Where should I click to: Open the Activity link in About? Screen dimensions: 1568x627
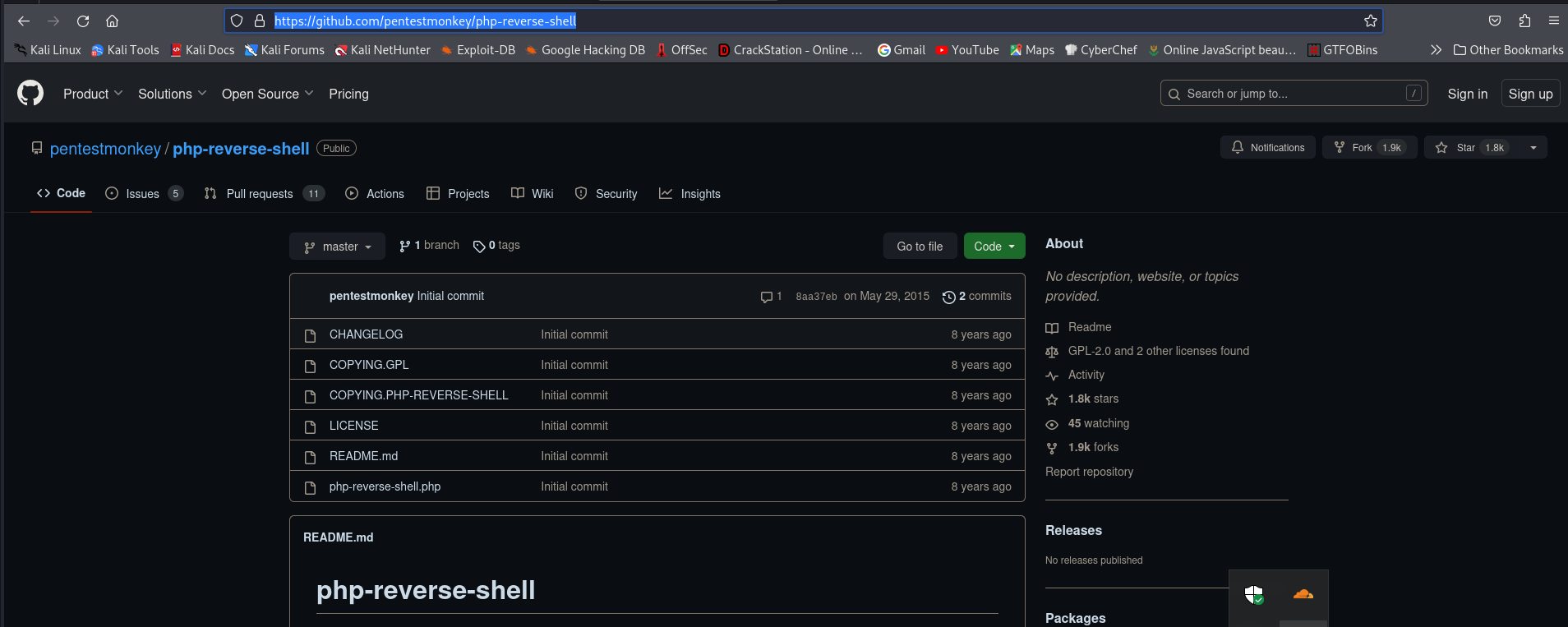[1075, 375]
